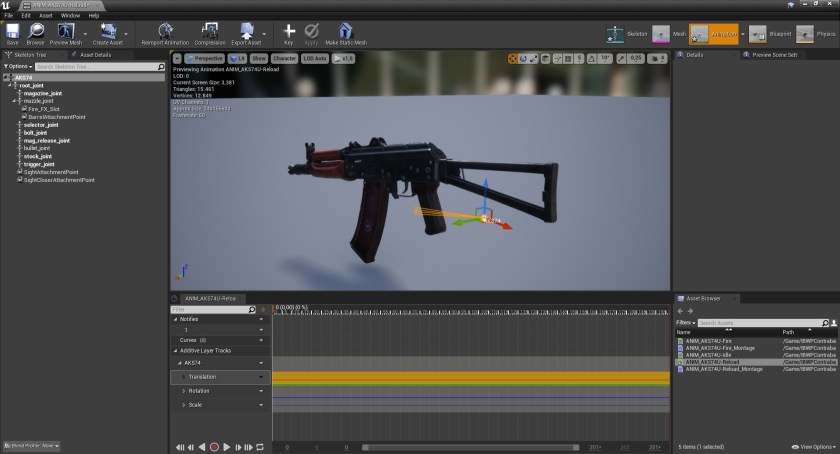
Task: Add a Key using the plus icon
Action: (289, 32)
